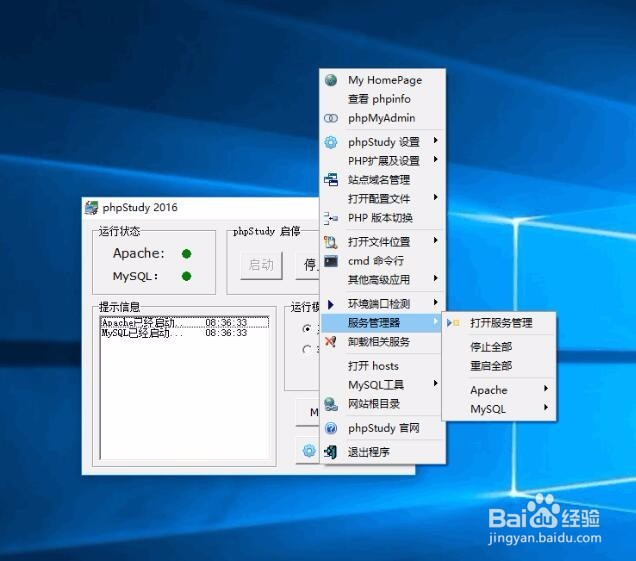The image size is (636, 561).
Task: Choose 查看 phpinfo from the menu
Action: [x=383, y=99]
